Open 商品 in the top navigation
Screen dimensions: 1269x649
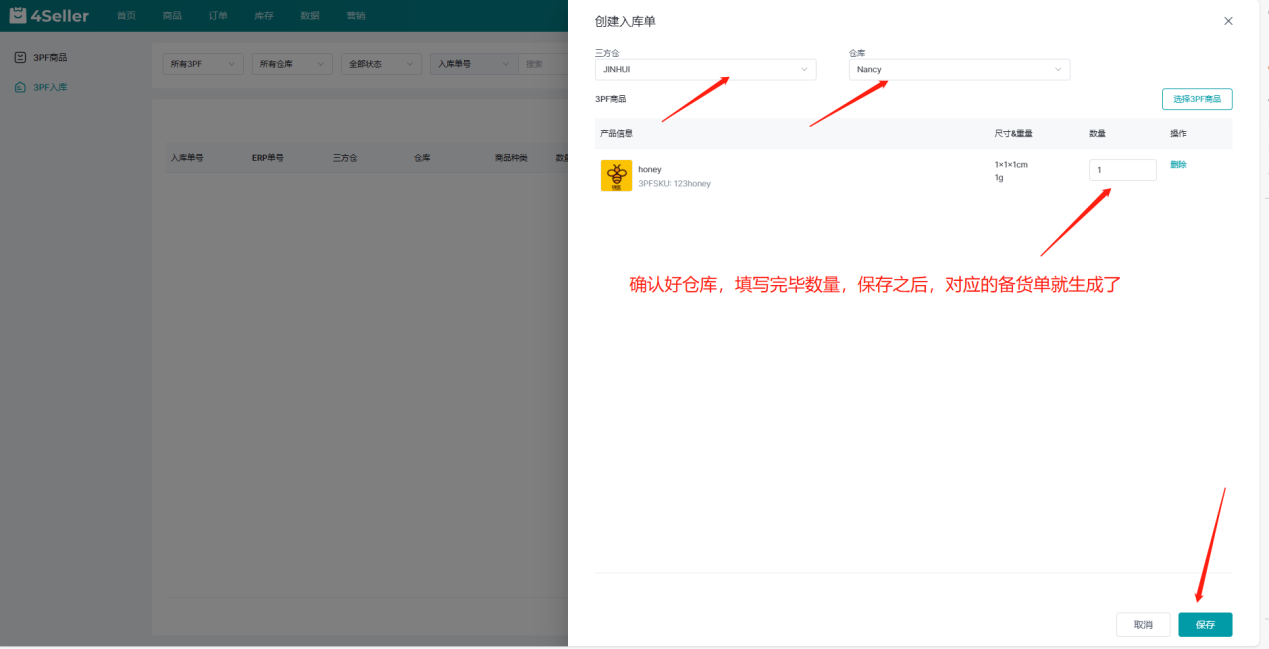coord(172,16)
